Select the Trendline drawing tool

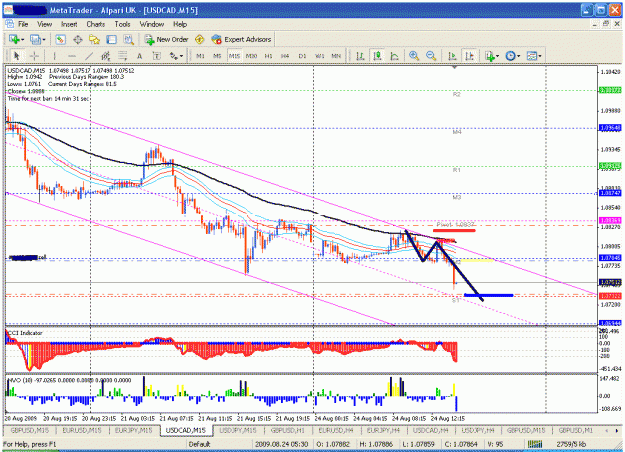click(x=89, y=56)
